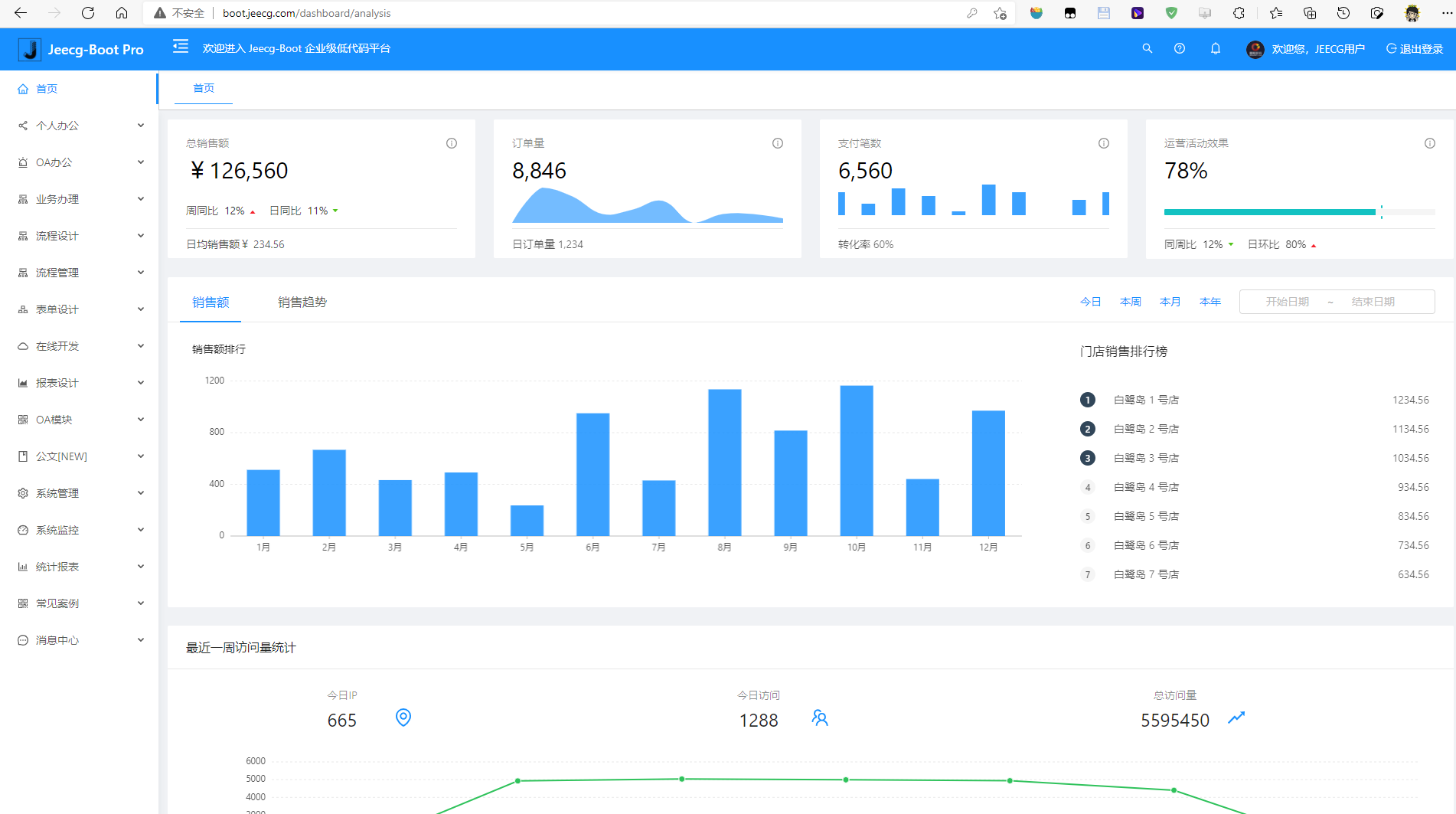
Task: Click the 运营活动效果 progress bar
Action: tap(1299, 212)
